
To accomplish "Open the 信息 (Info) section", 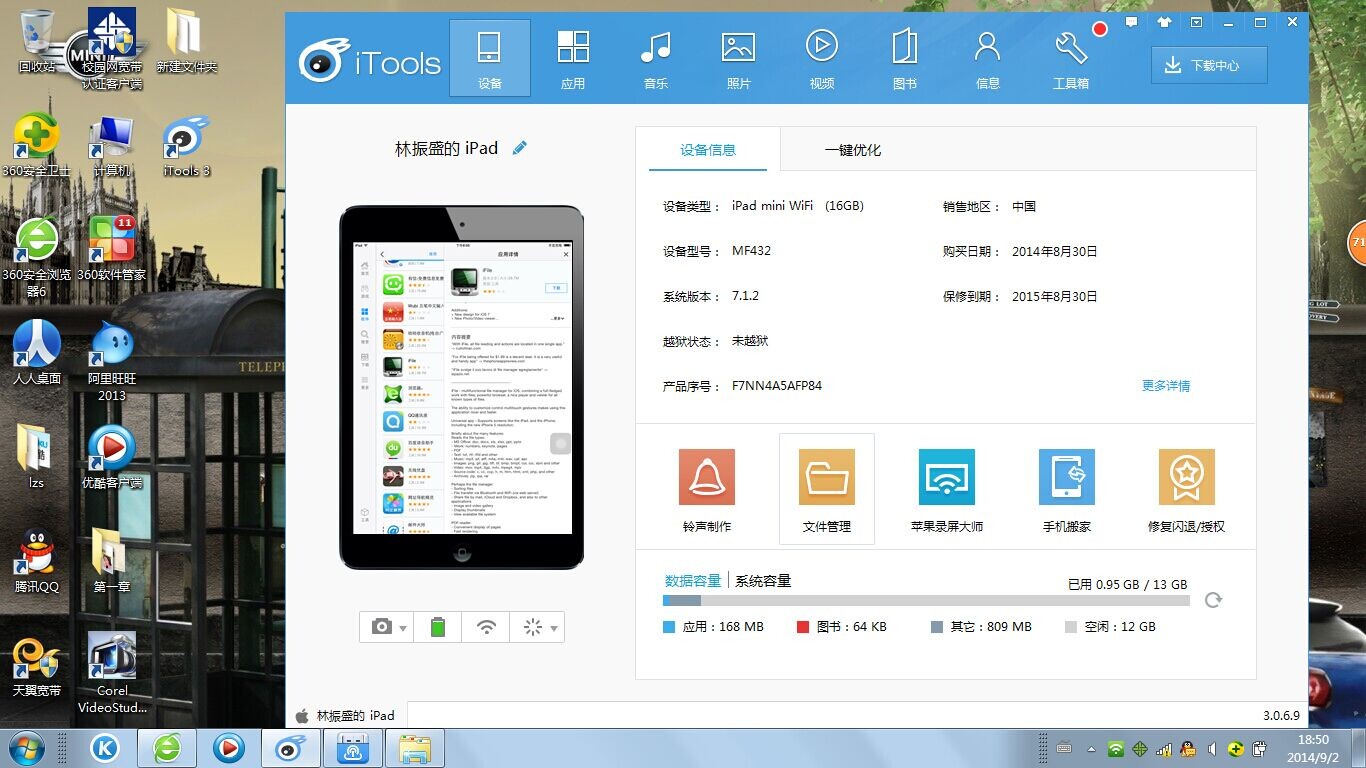I will point(988,58).
